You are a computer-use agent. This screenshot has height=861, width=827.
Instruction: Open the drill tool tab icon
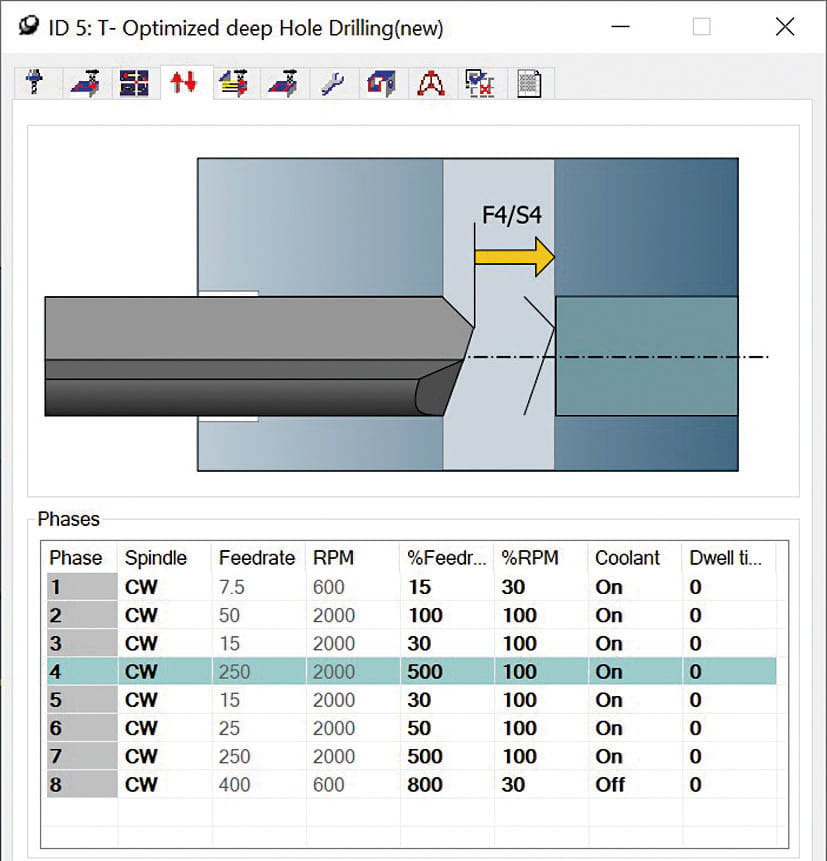tap(35, 83)
